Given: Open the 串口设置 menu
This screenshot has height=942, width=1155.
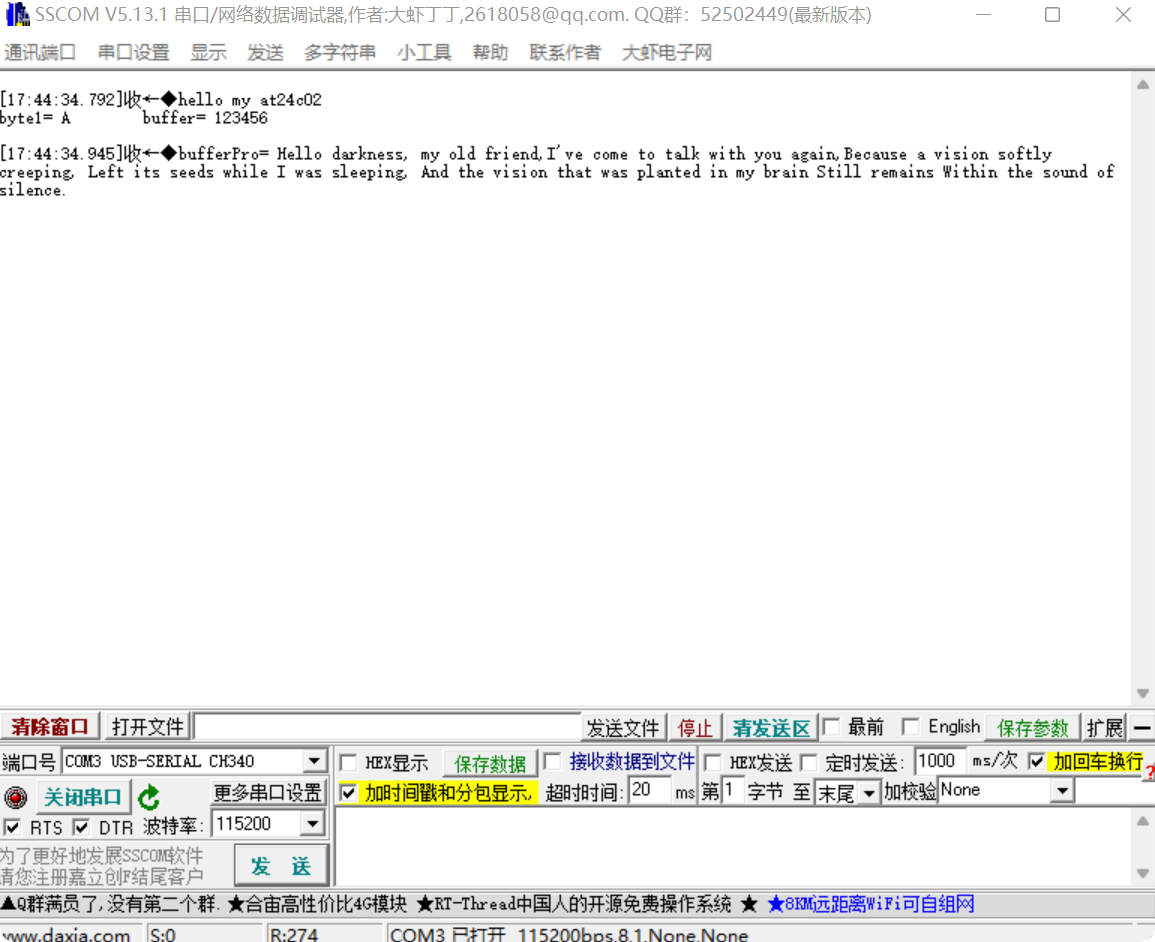Looking at the screenshot, I should click(134, 52).
